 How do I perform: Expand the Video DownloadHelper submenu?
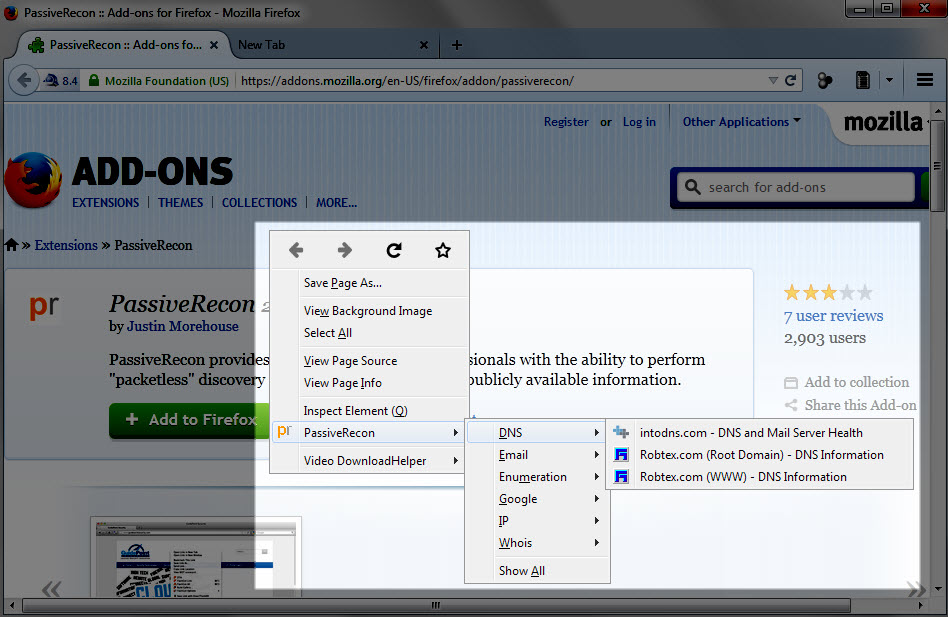tap(369, 460)
